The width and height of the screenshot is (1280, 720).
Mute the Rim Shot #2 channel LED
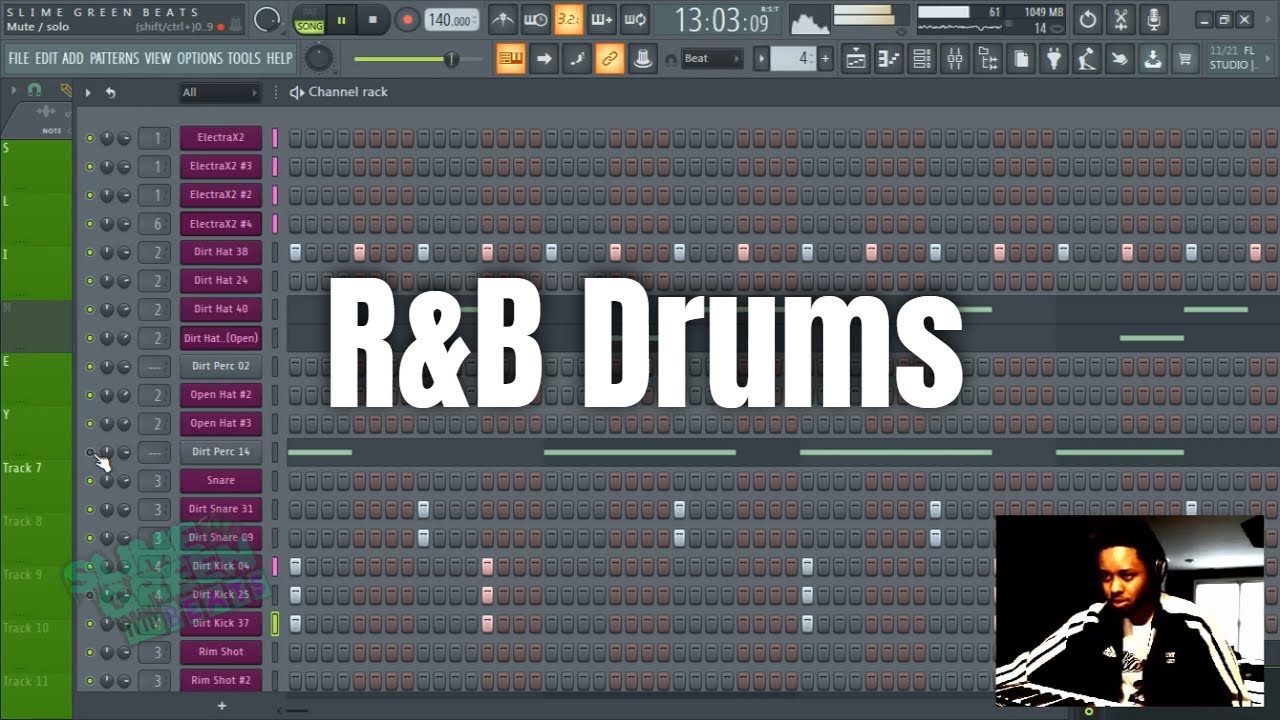click(x=89, y=681)
